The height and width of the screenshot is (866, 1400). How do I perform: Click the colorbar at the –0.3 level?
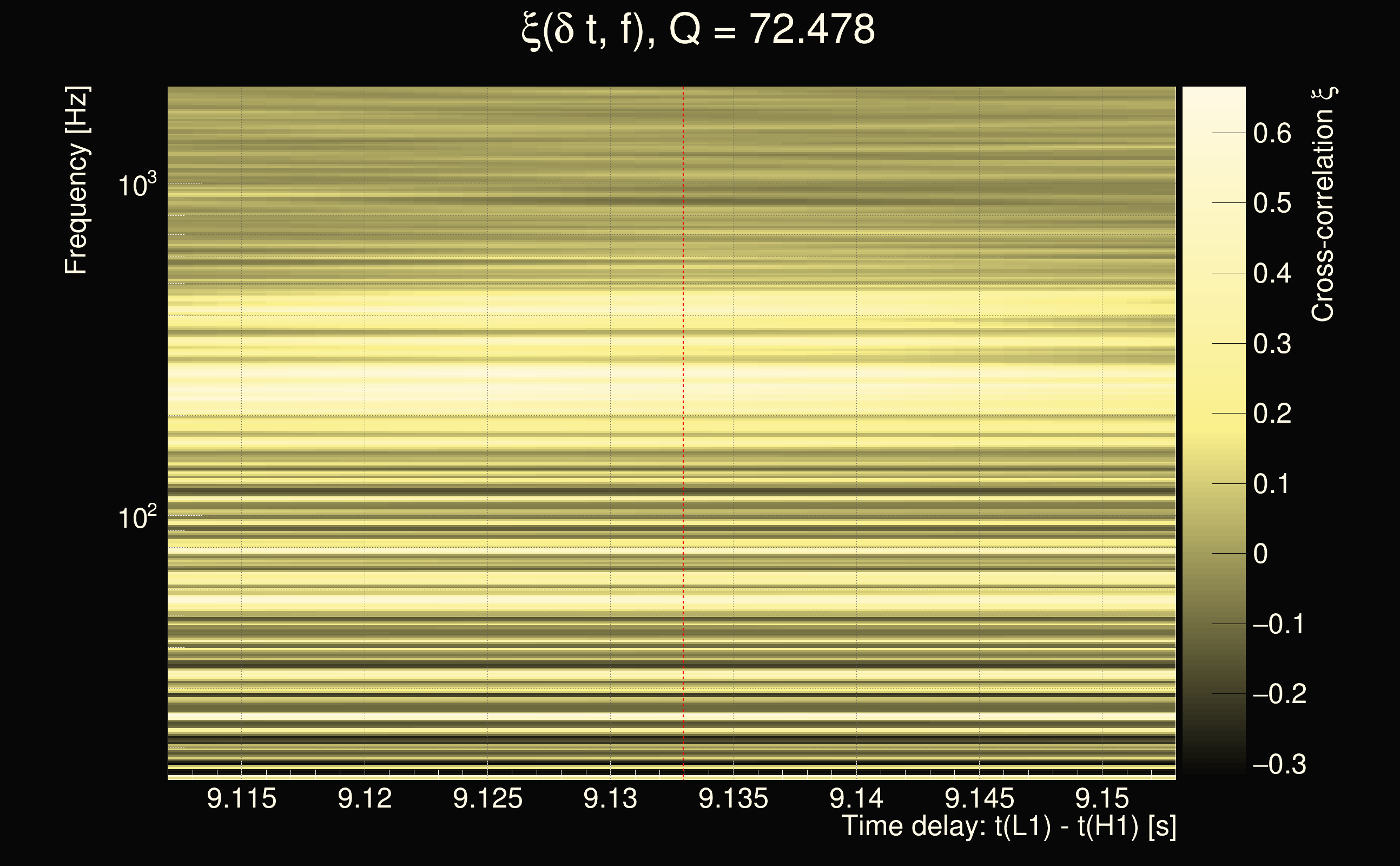(1213, 764)
